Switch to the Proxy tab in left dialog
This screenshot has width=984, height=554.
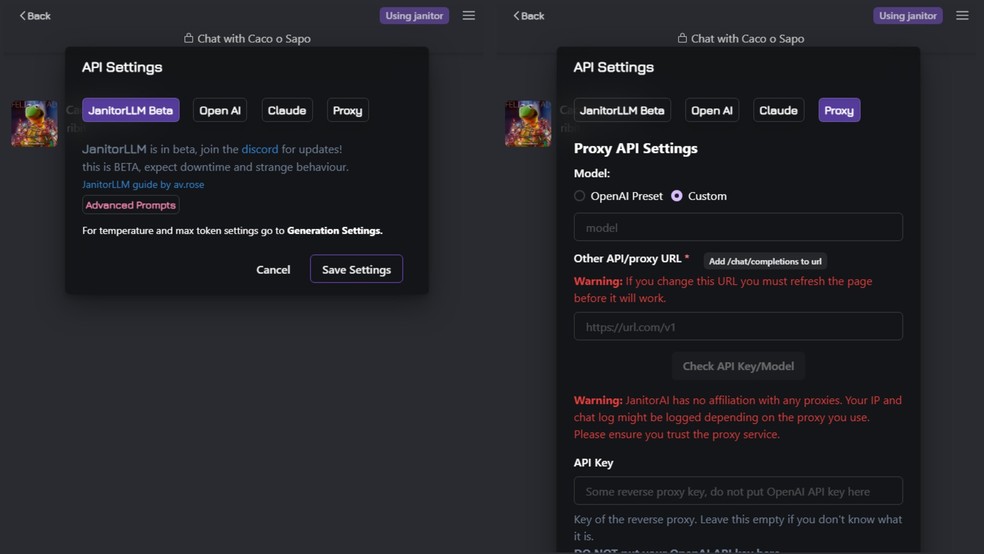click(347, 110)
